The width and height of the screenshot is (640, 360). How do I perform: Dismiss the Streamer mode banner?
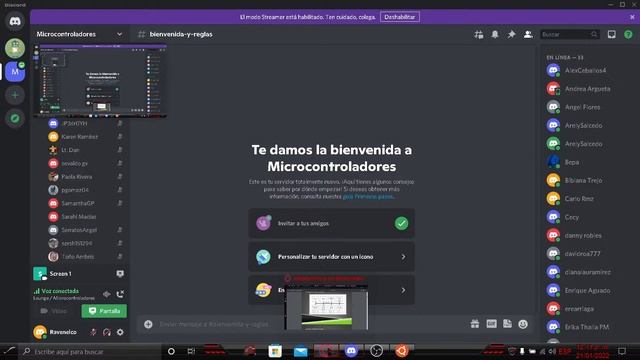pos(632,17)
